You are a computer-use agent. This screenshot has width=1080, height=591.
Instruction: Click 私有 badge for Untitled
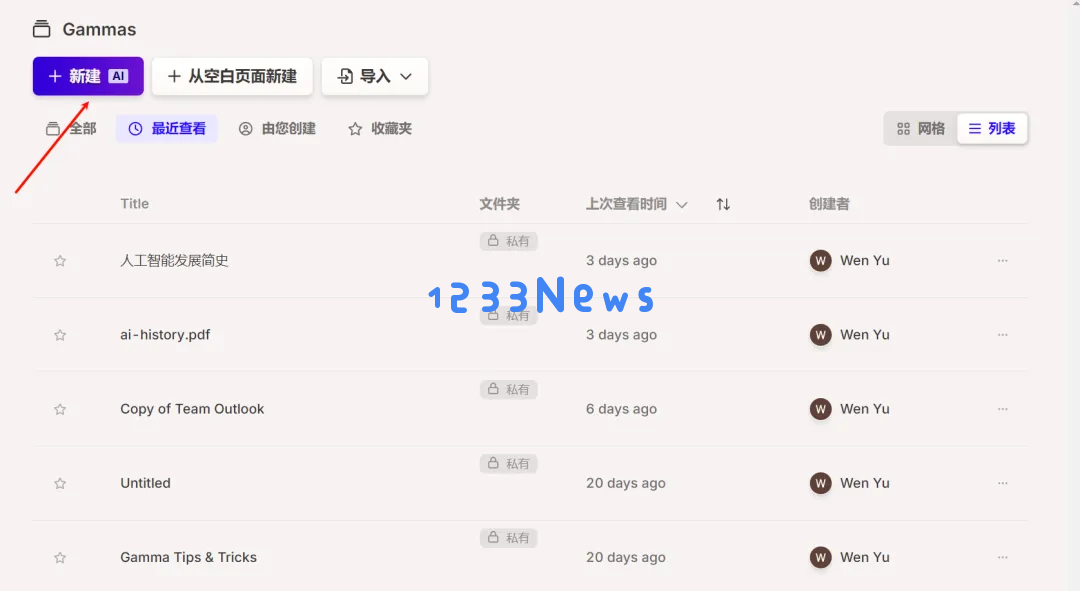coord(508,464)
